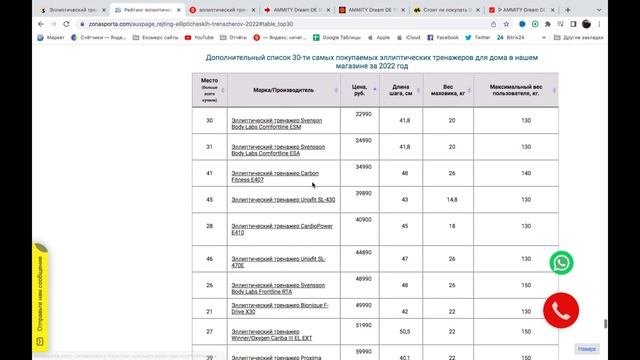Viewport: 640px width, 360px height.
Task: Click the Наверх back-to-top button
Action: [x=587, y=349]
